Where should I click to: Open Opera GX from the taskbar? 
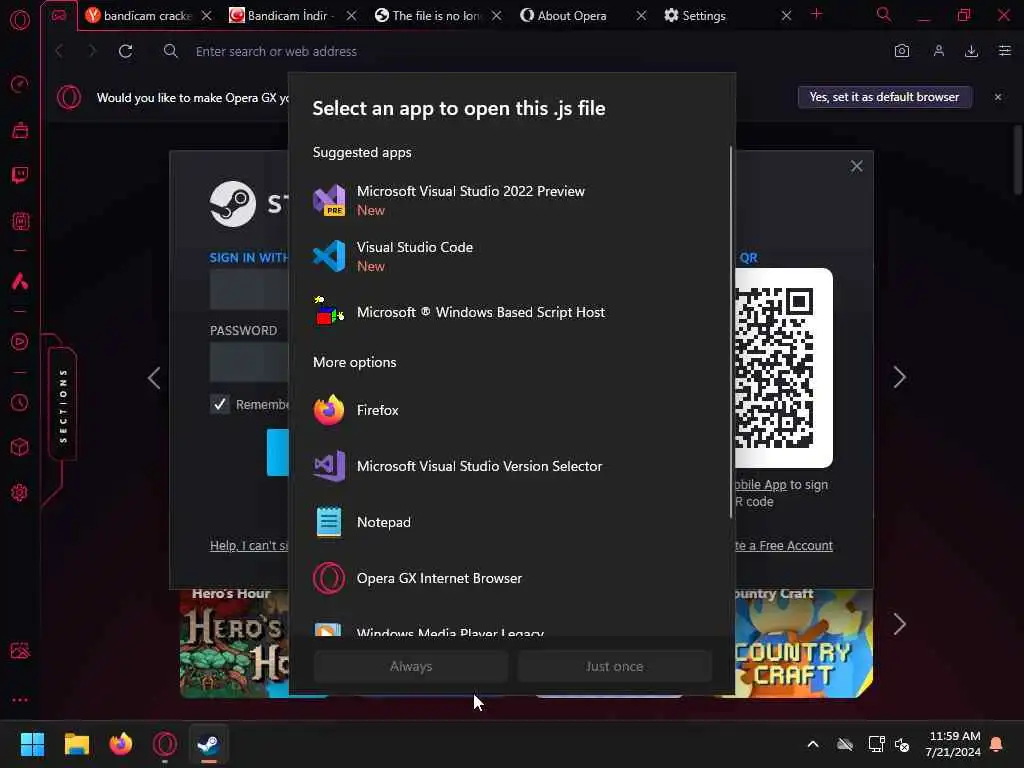click(165, 744)
